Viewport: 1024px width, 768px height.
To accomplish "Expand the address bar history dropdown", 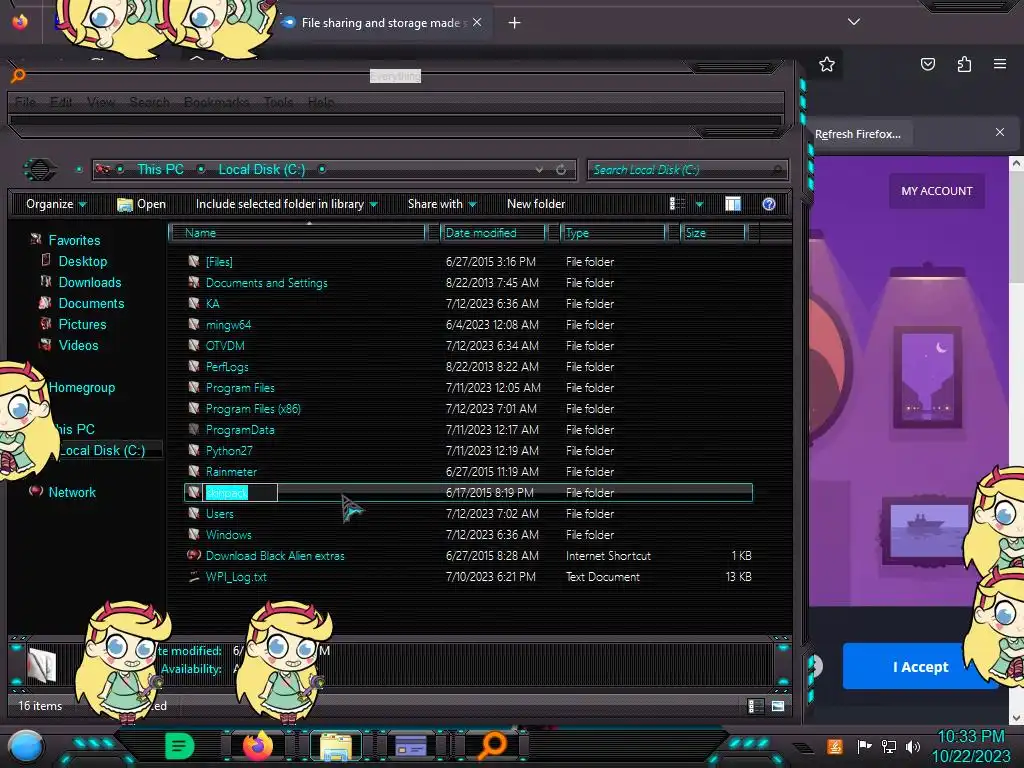I will tap(539, 170).
